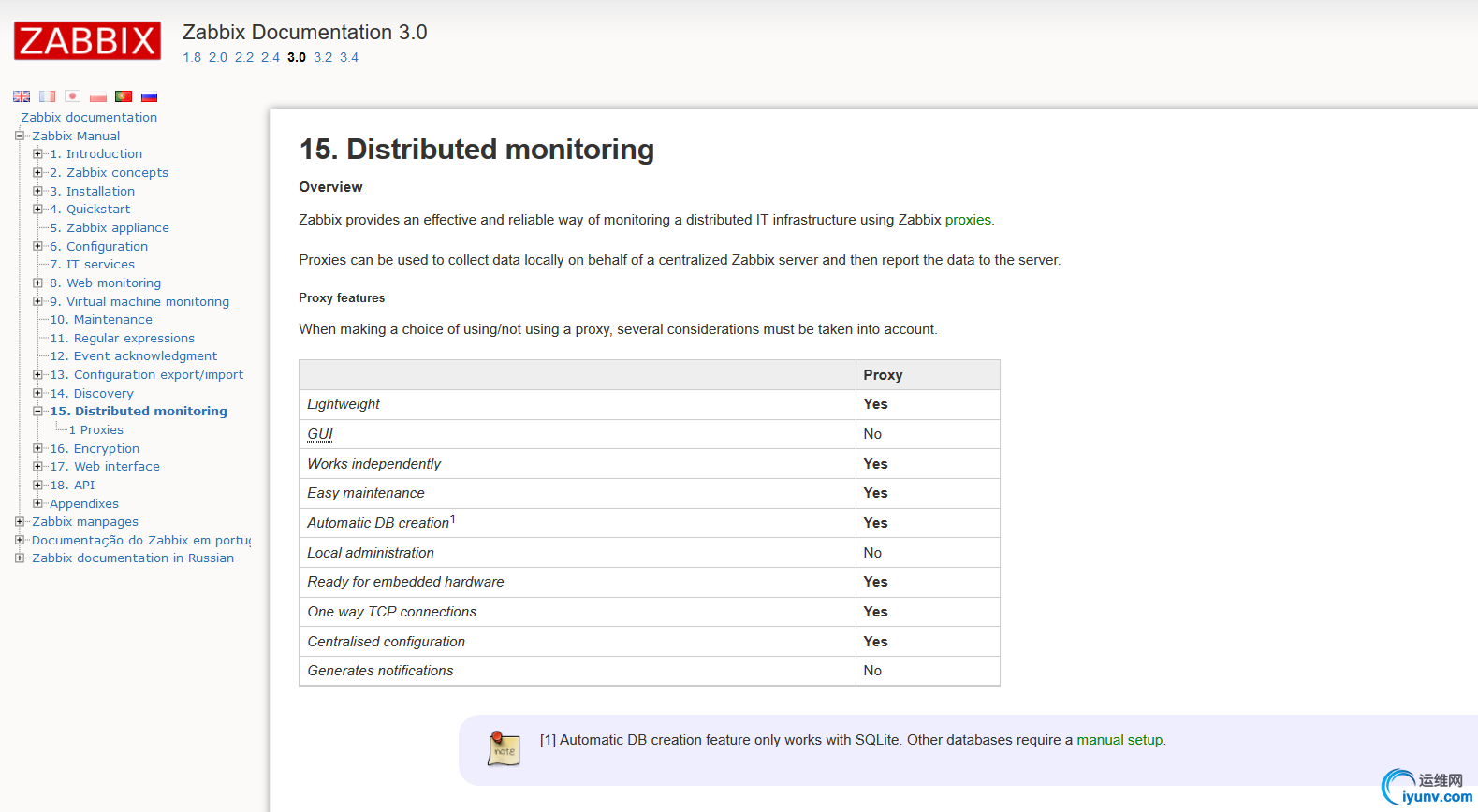
Task: Click the GUI abbreviation in table
Action: (x=320, y=434)
